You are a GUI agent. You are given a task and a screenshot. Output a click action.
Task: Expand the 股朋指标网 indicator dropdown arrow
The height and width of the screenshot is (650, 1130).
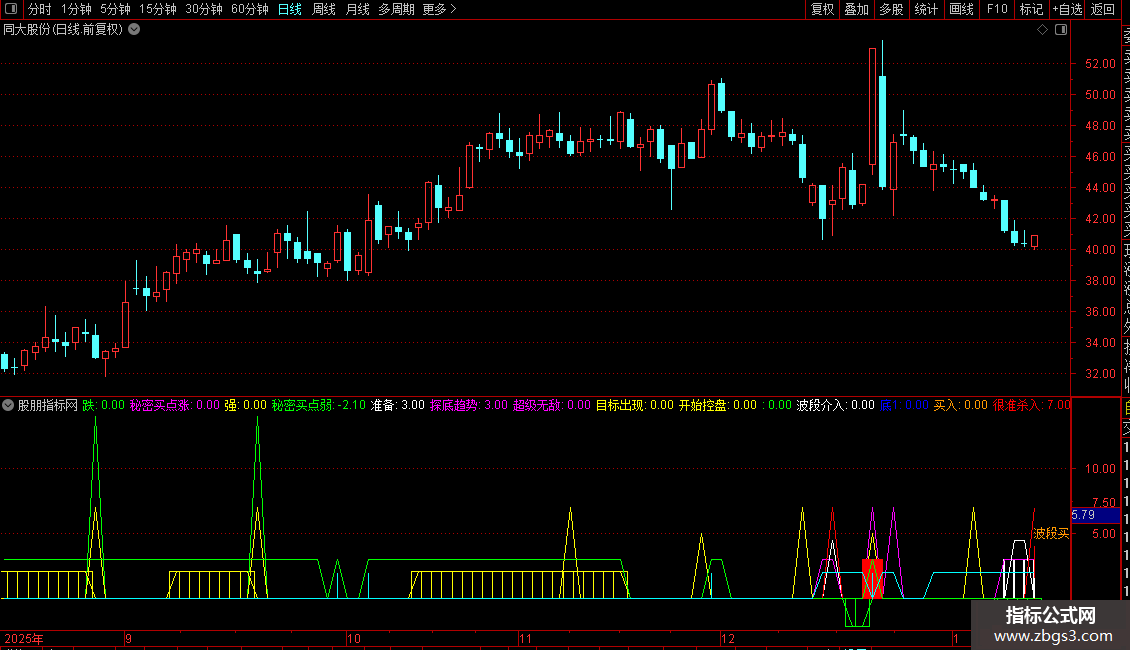point(8,405)
